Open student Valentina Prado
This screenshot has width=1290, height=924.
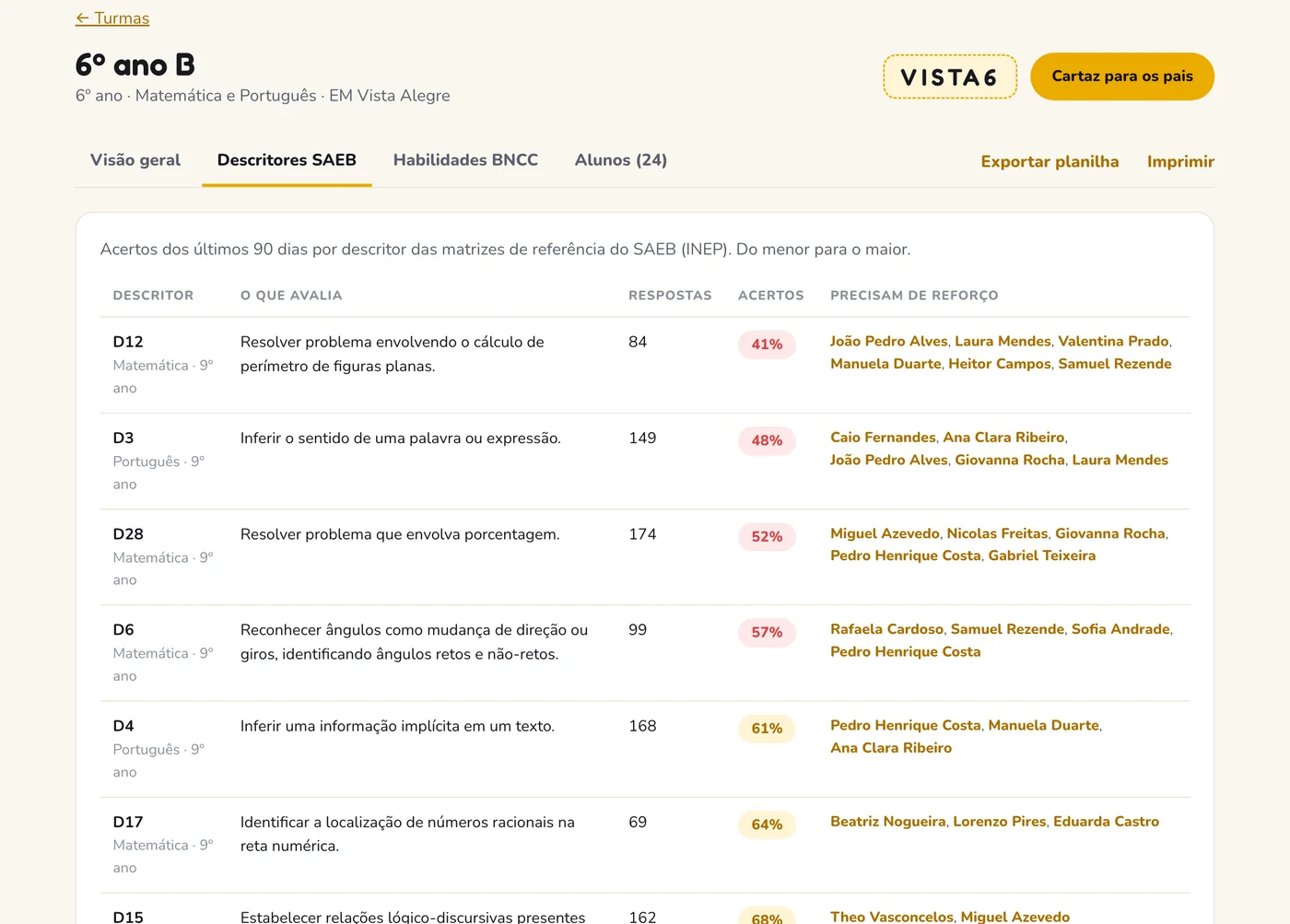pyautogui.click(x=1113, y=341)
